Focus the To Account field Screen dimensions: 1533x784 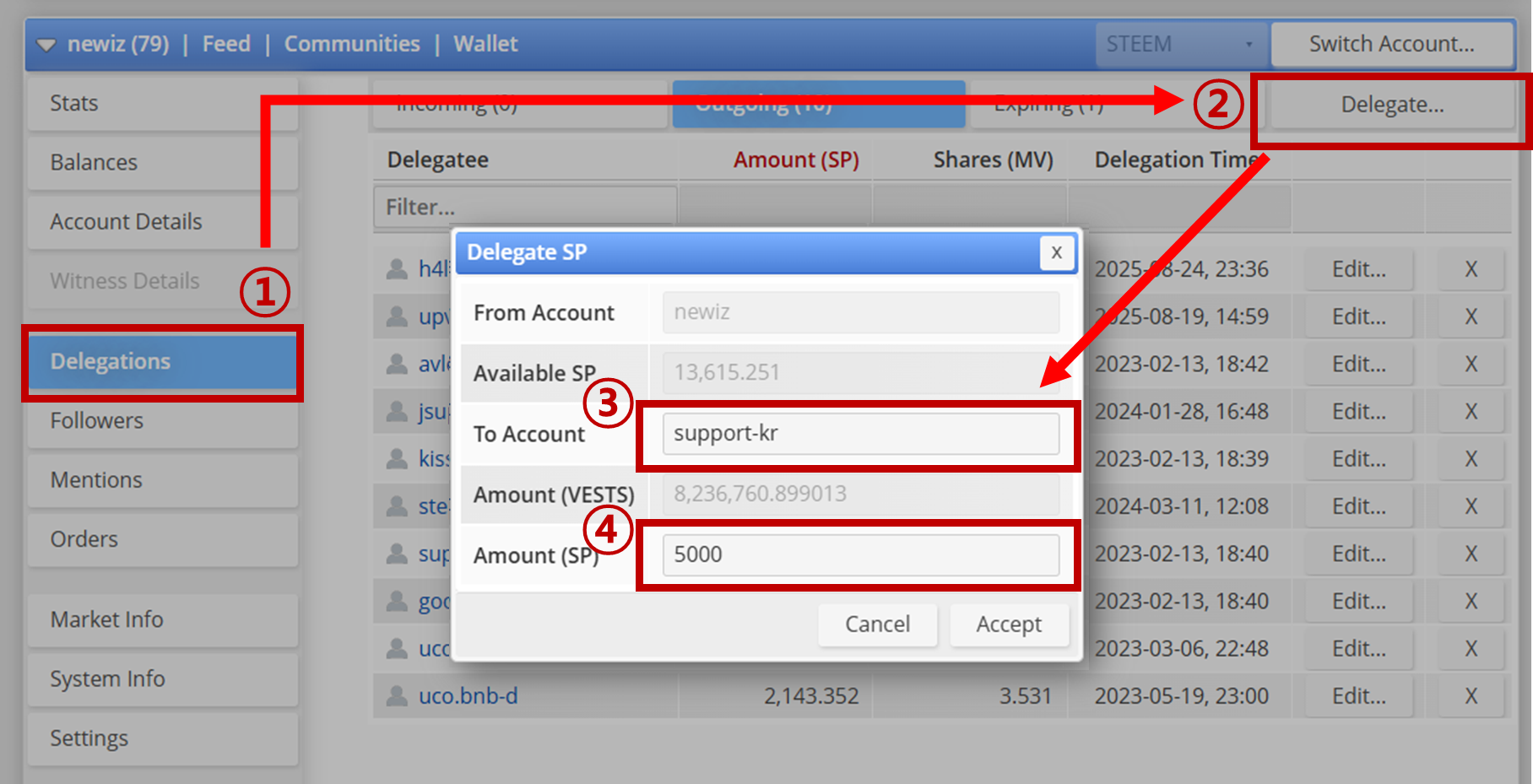[x=861, y=434]
